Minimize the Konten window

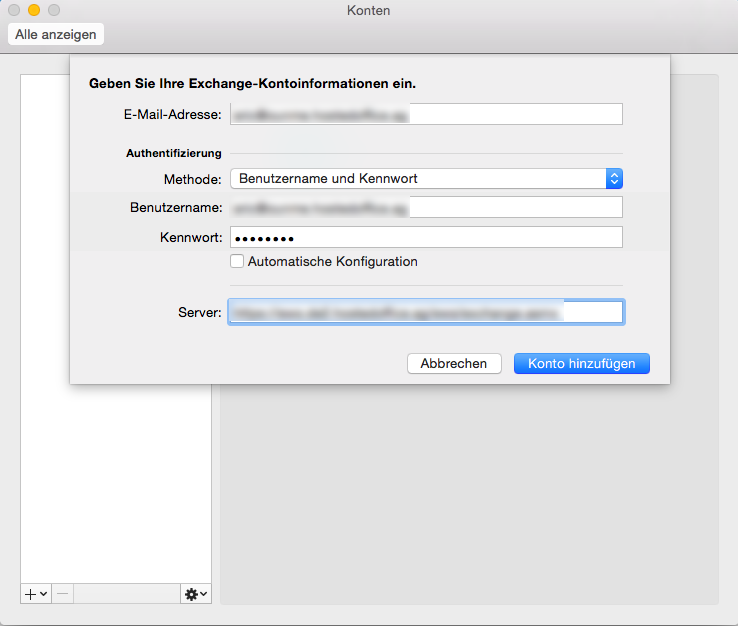pos(34,10)
